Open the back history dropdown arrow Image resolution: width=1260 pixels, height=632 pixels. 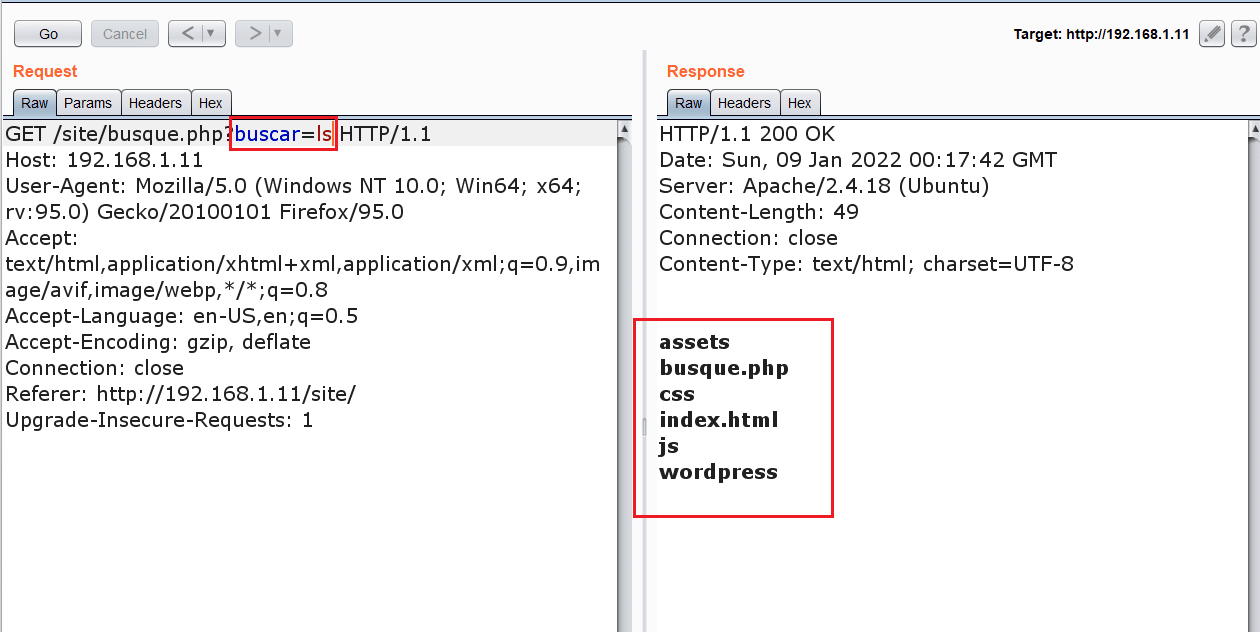coord(211,34)
